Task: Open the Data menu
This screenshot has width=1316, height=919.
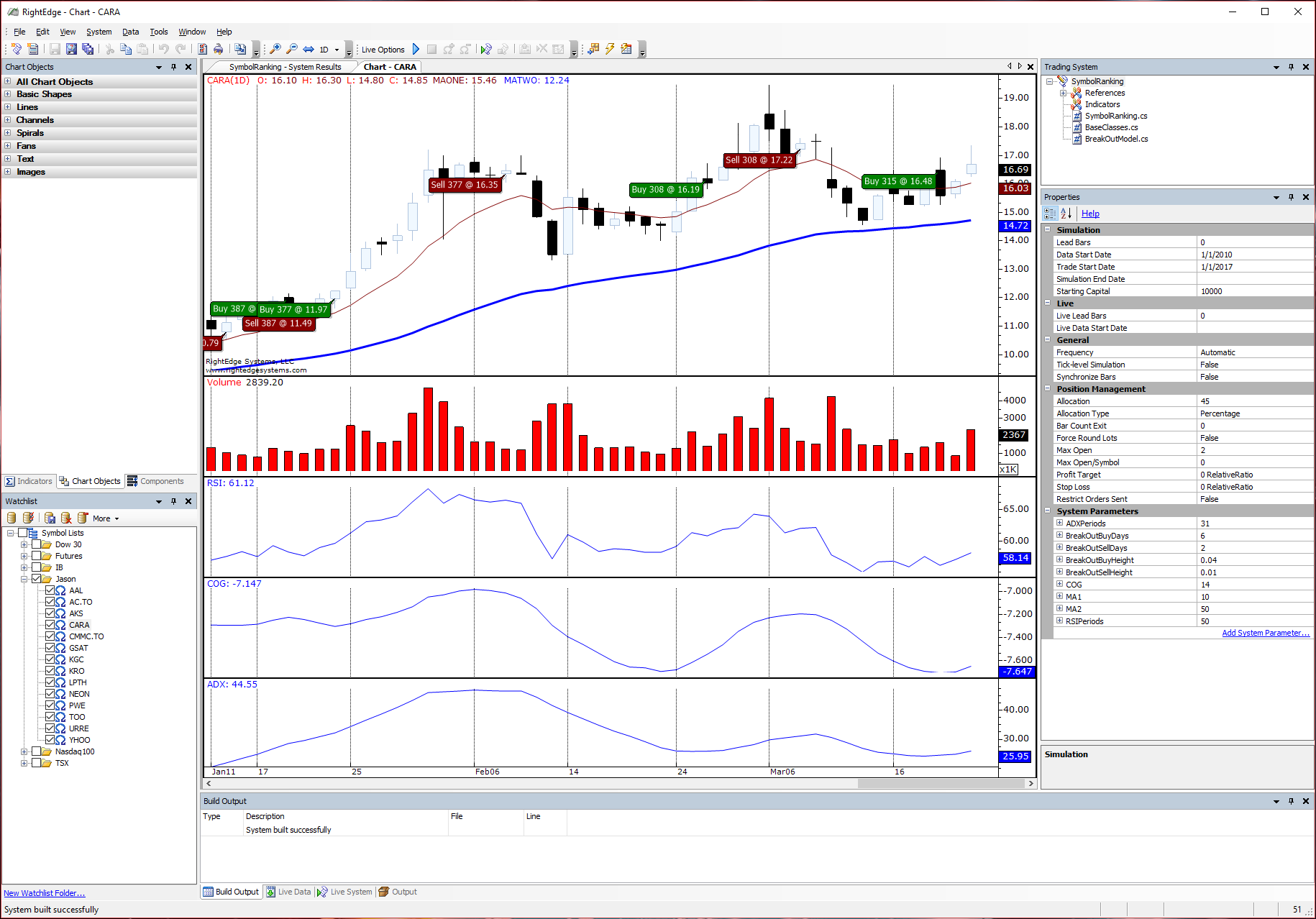Action: click(130, 32)
